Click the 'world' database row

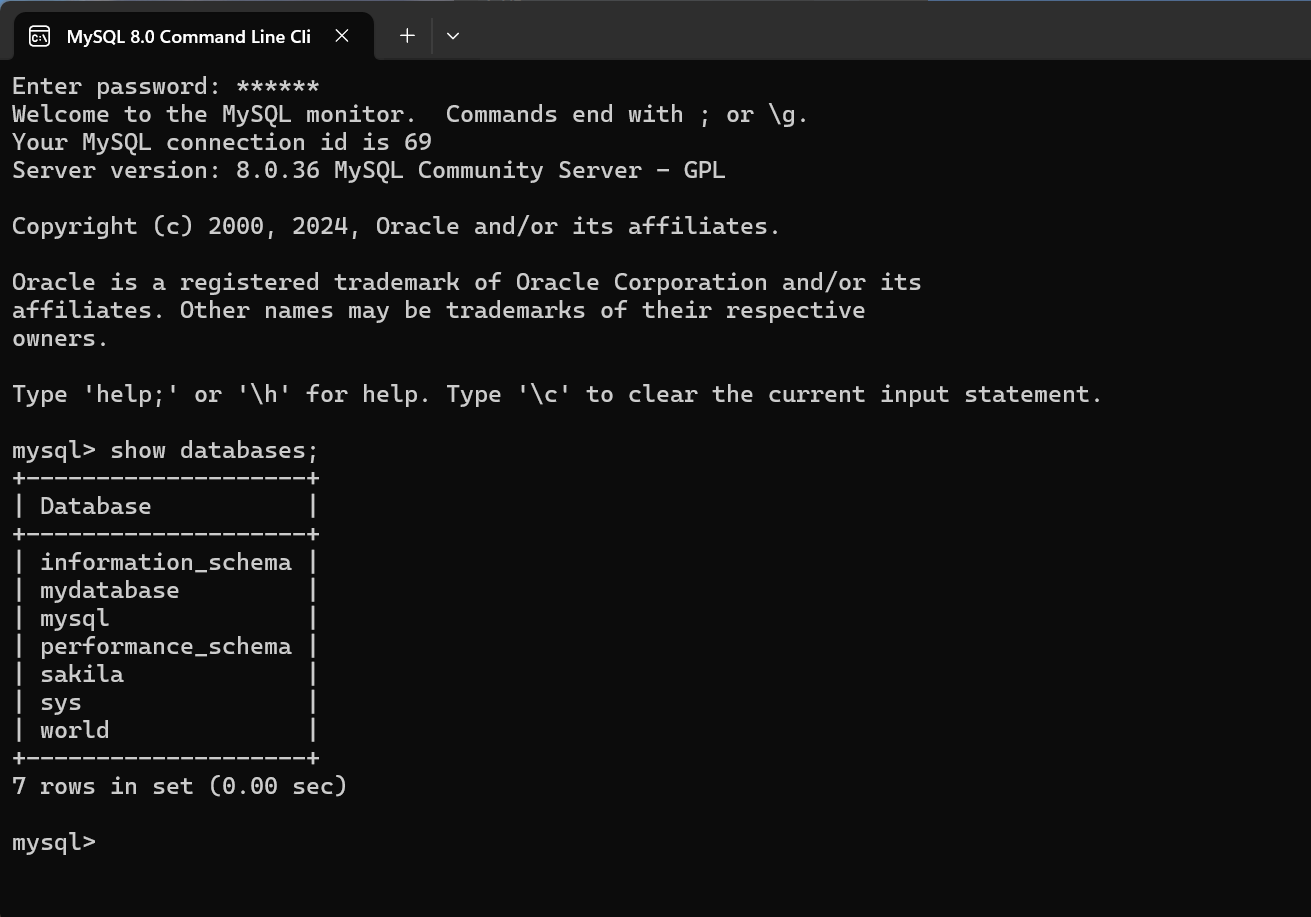(166, 731)
